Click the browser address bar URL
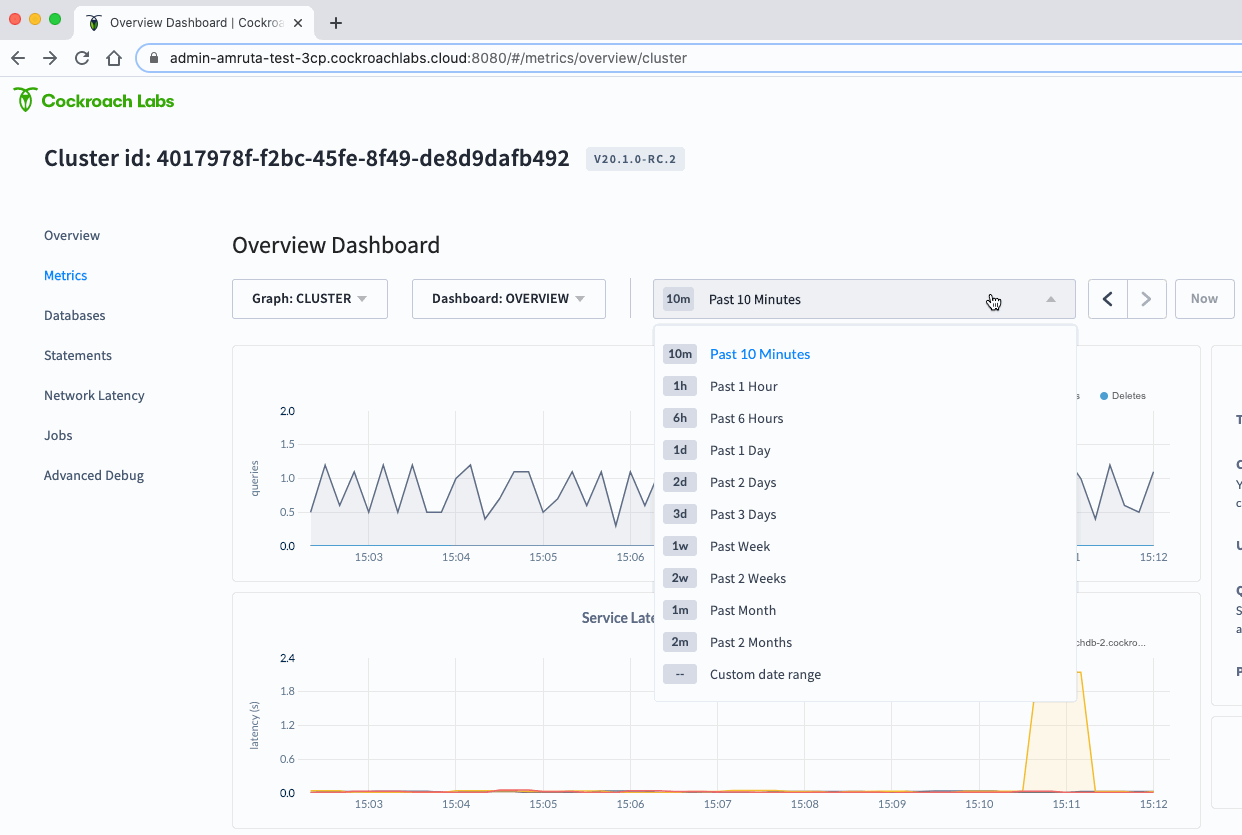 pyautogui.click(x=428, y=58)
